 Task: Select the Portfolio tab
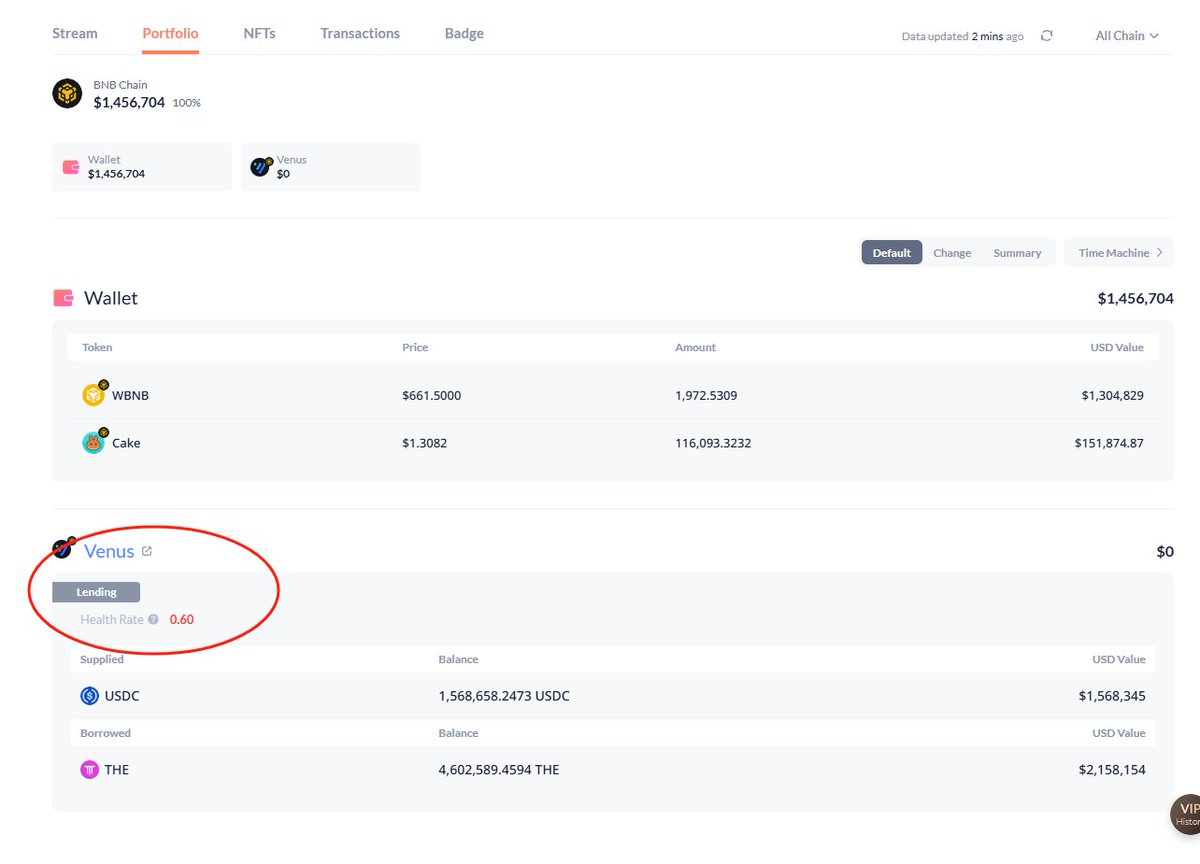point(170,33)
